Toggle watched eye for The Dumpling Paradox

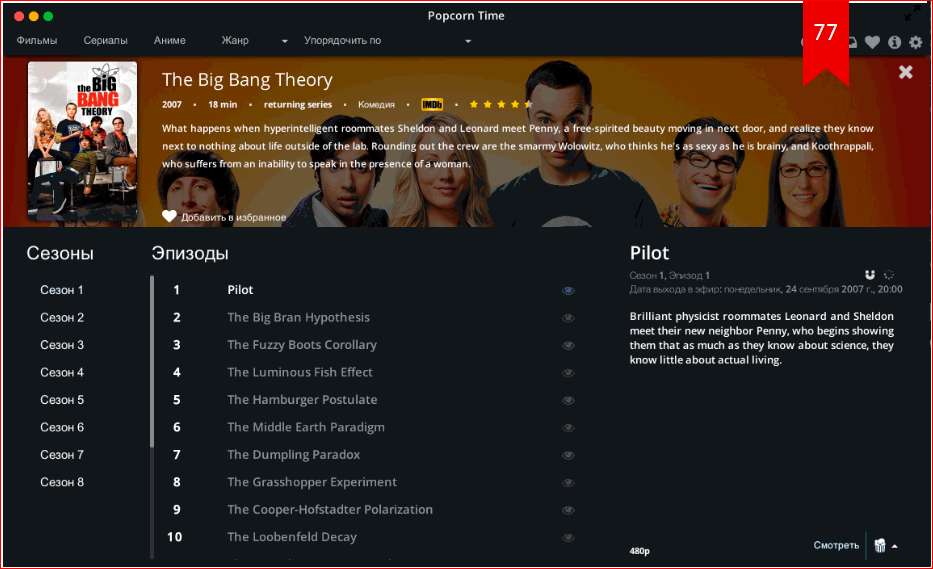[x=568, y=455]
